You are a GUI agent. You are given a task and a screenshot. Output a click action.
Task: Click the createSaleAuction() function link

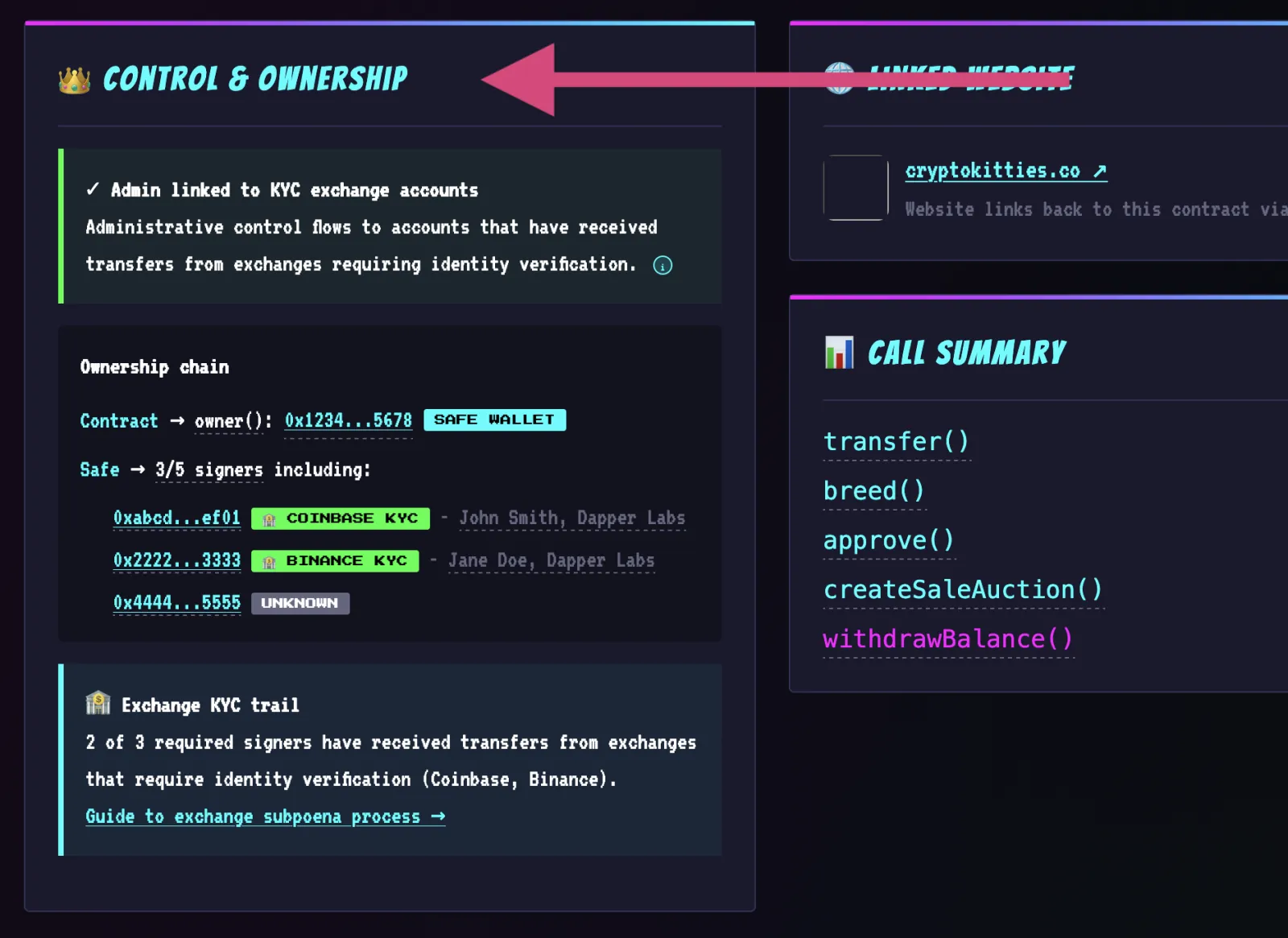(963, 589)
